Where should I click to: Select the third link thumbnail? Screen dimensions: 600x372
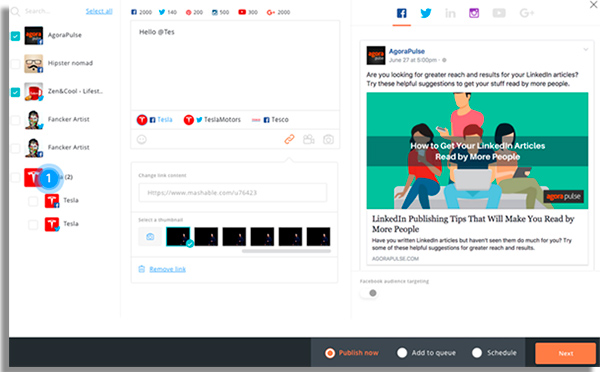(x=234, y=237)
